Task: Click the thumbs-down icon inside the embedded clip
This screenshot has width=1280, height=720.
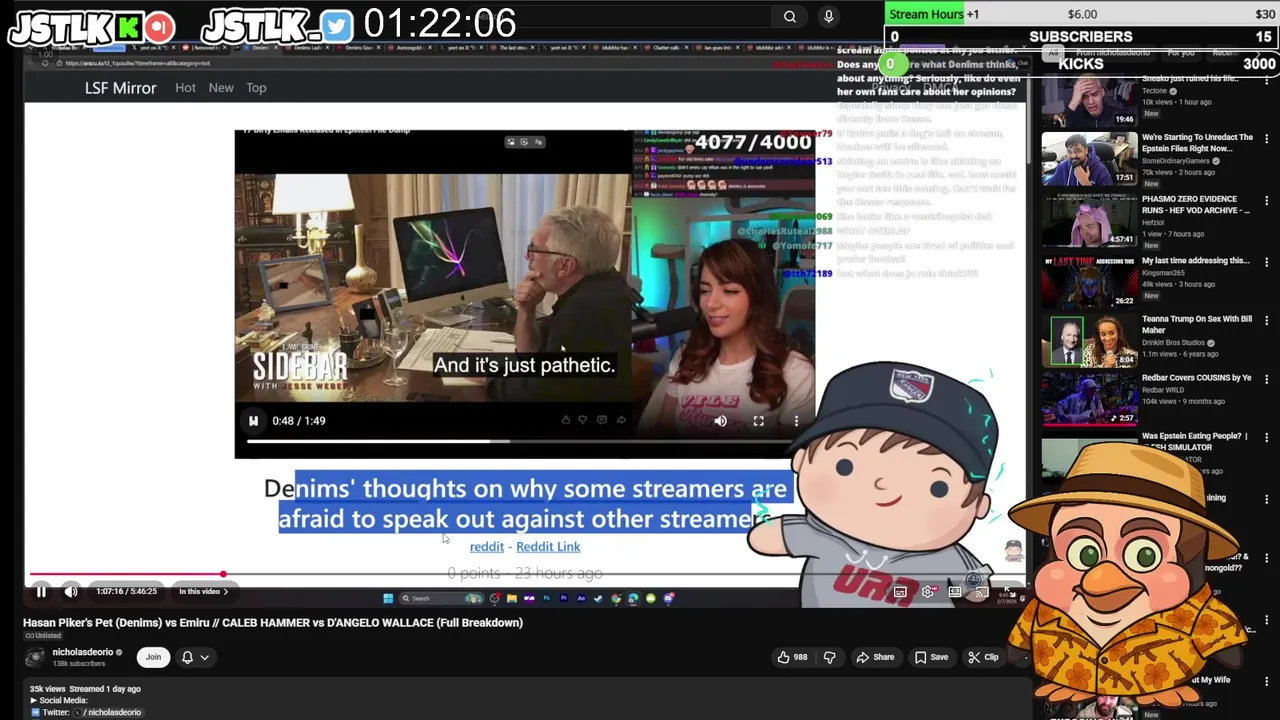Action: (x=583, y=420)
